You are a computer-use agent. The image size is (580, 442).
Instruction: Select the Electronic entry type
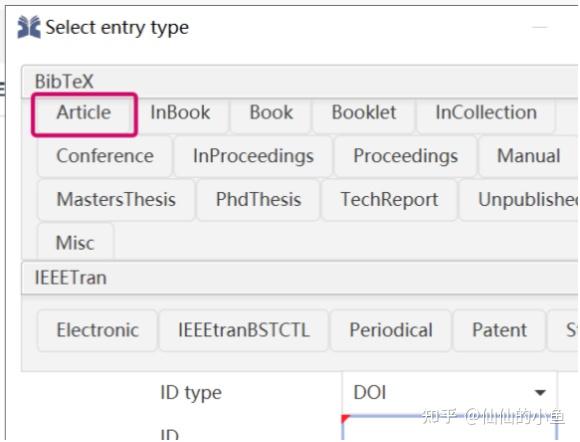click(98, 330)
